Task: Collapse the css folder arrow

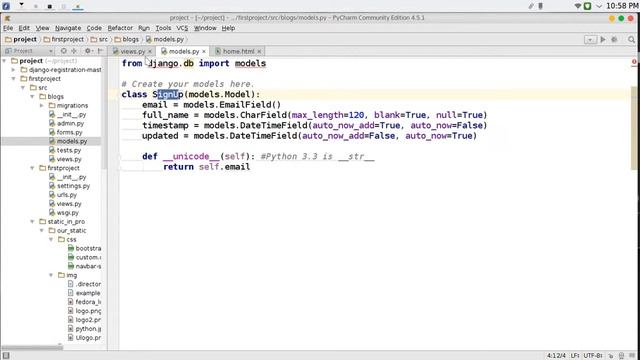Action: [x=51, y=240]
